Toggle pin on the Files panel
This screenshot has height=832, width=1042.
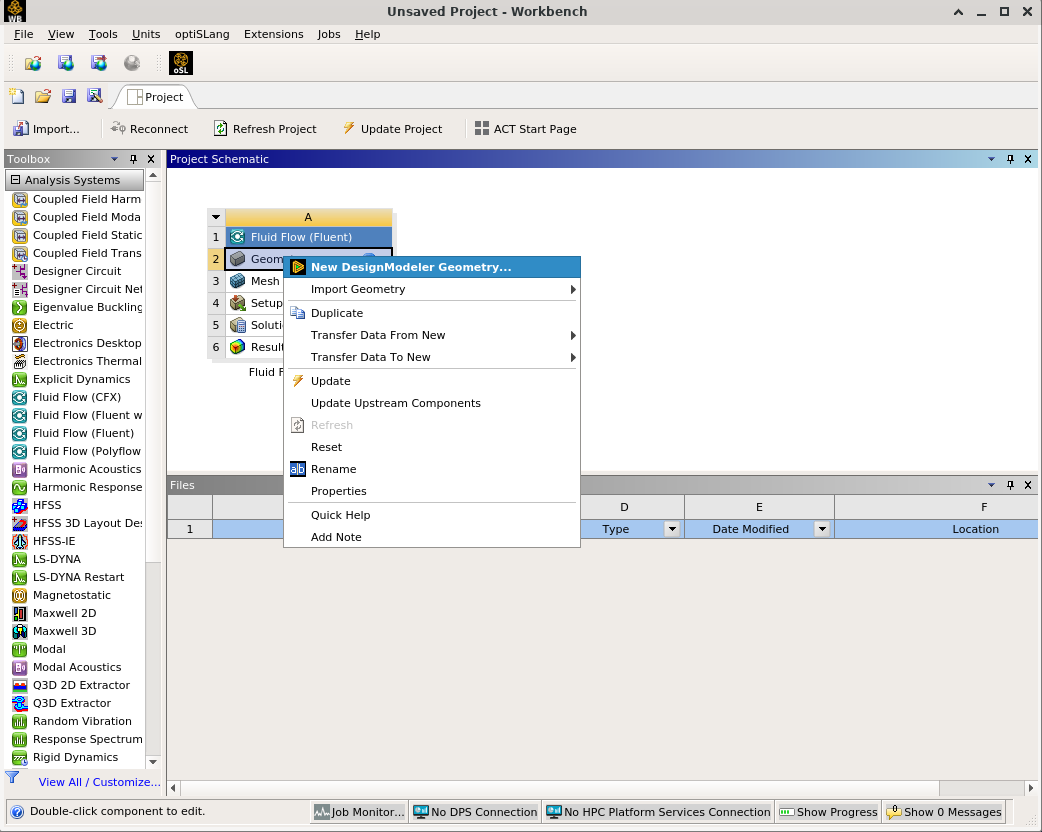(x=1010, y=485)
